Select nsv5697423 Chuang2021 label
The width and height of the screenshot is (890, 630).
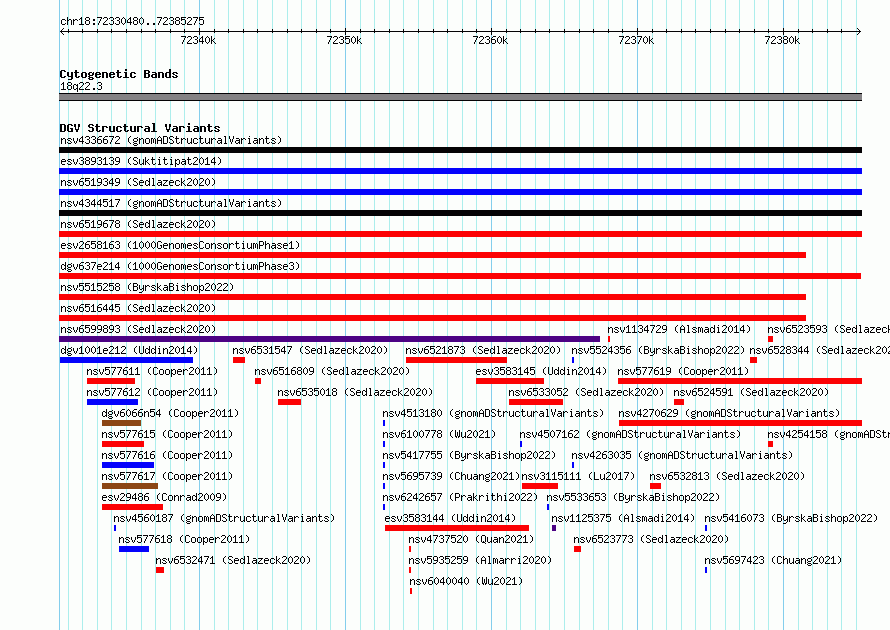point(773,560)
